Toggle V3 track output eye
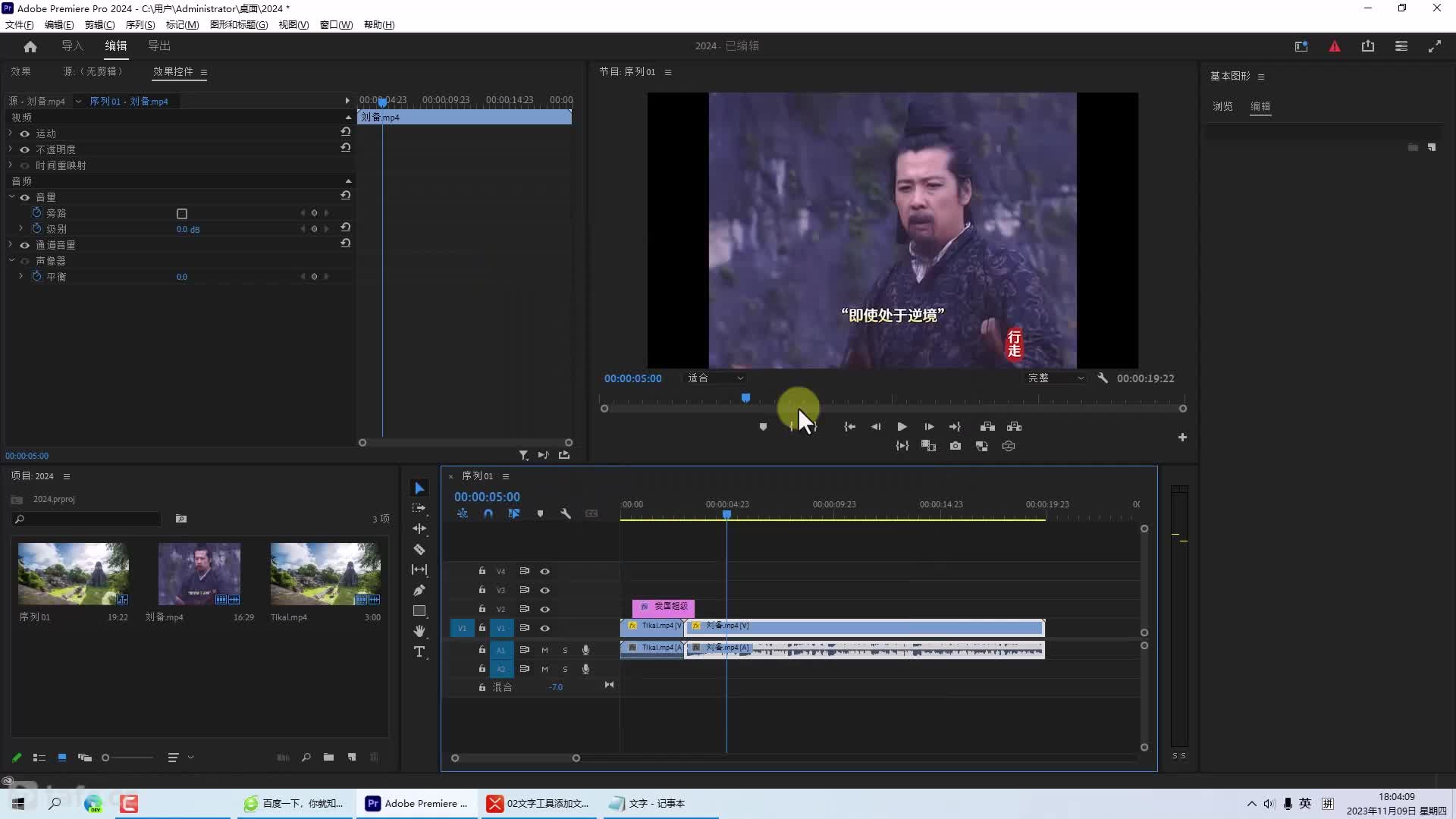This screenshot has width=1456, height=819. (544, 590)
